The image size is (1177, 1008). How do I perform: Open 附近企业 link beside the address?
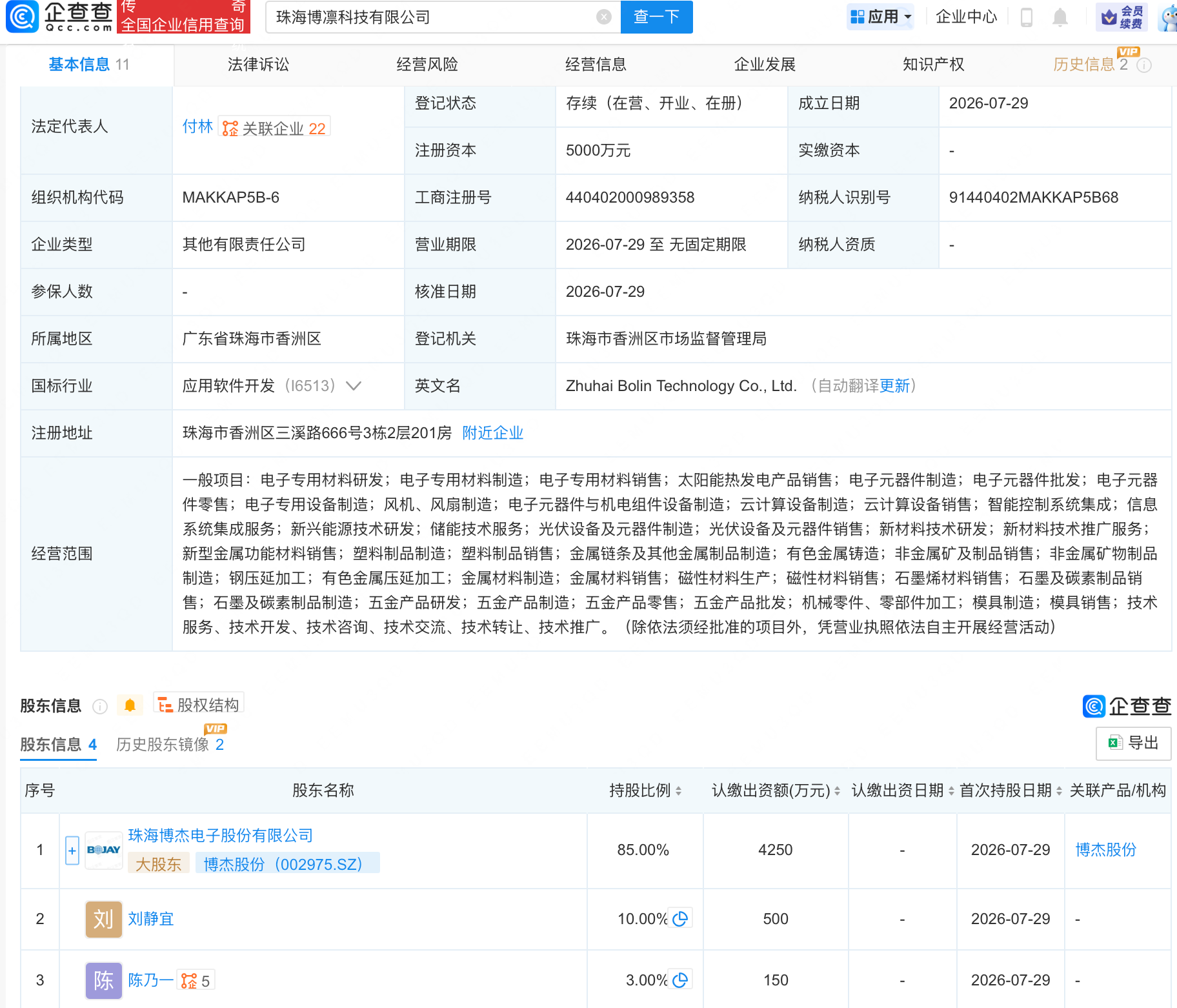pos(492,433)
